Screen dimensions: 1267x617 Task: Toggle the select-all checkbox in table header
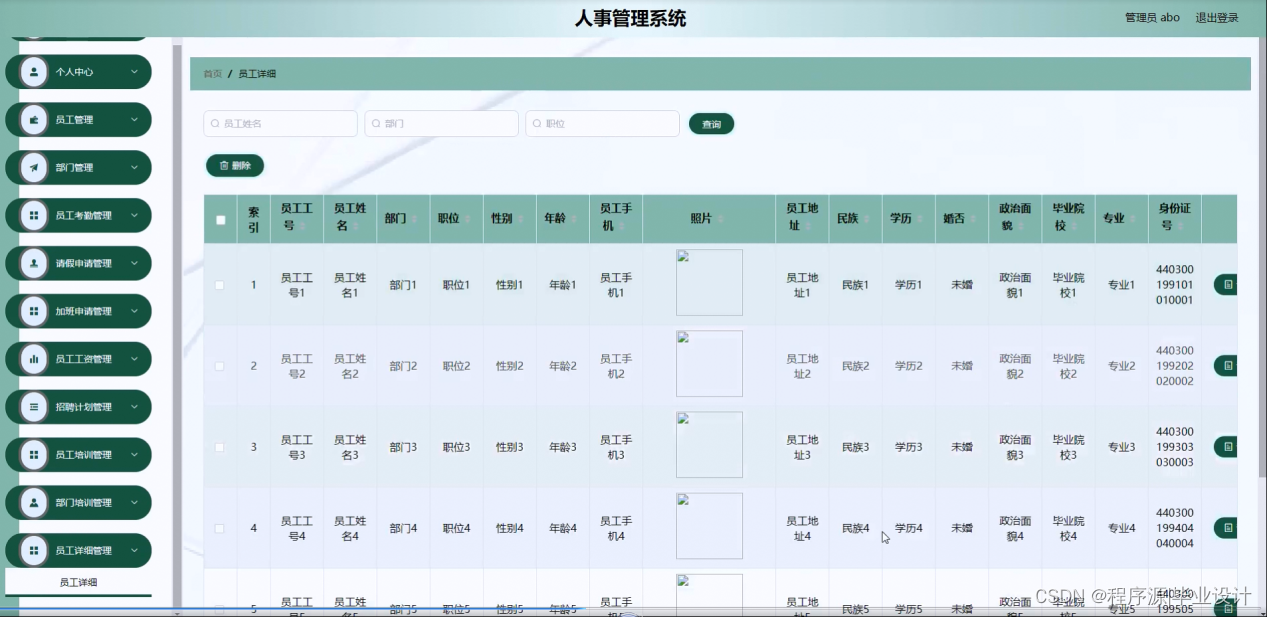point(221,220)
